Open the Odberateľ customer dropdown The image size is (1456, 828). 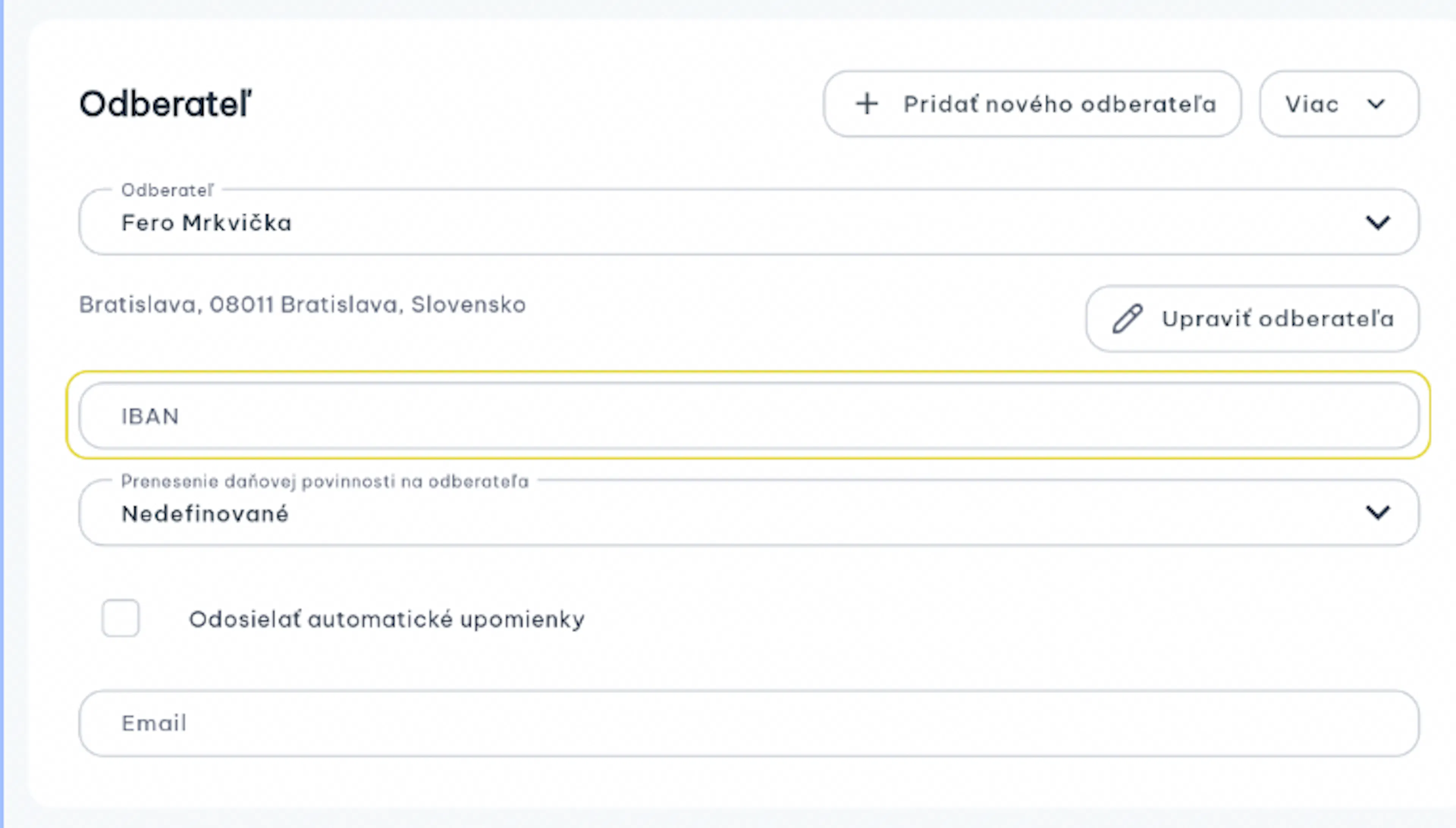(749, 222)
